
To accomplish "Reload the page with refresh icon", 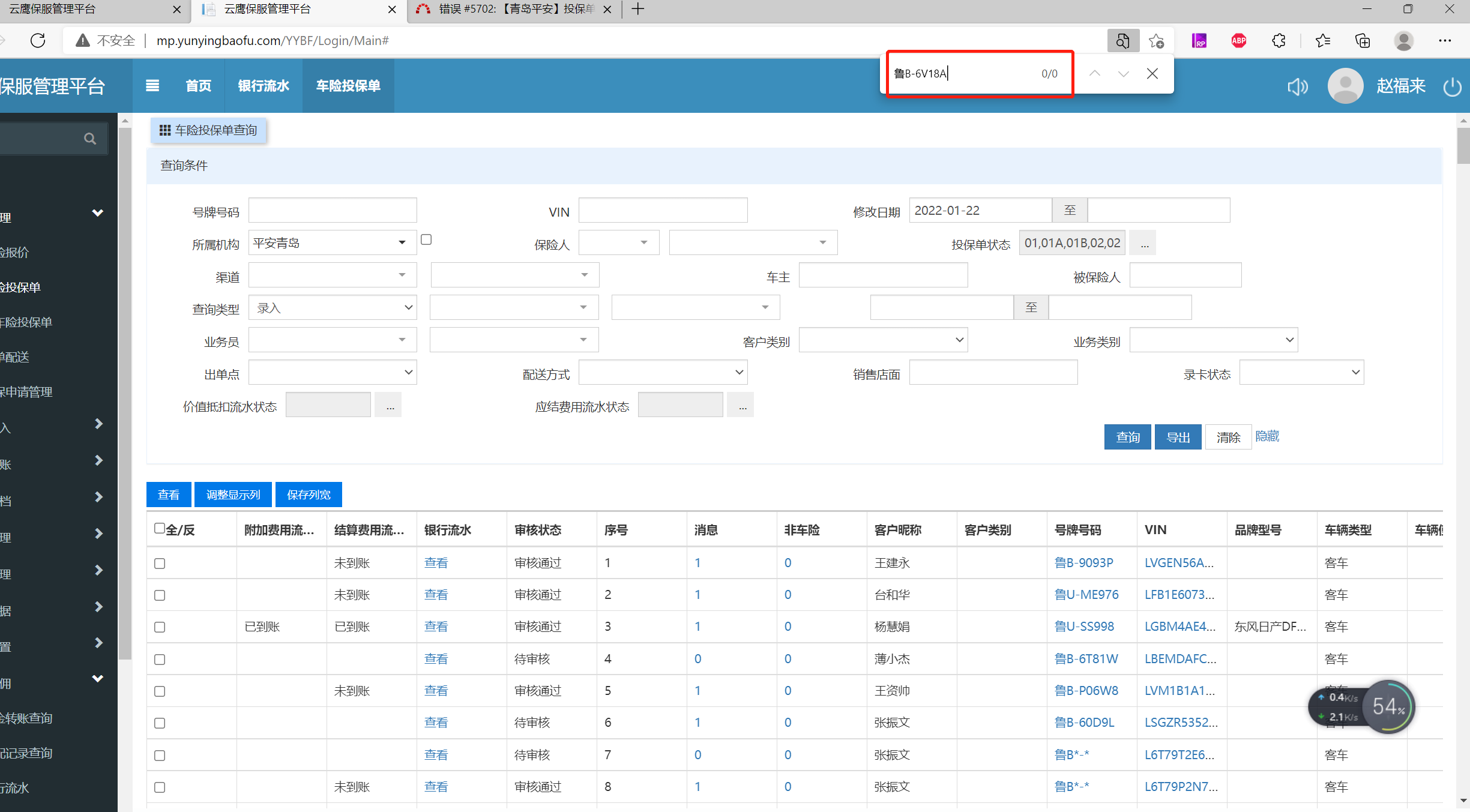I will 38,41.
